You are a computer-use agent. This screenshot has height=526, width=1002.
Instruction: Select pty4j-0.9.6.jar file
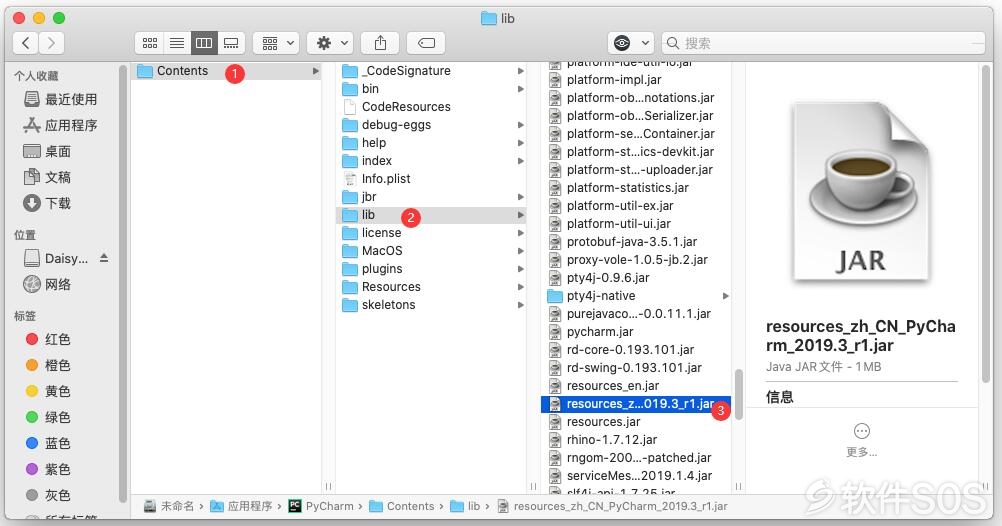click(636, 278)
